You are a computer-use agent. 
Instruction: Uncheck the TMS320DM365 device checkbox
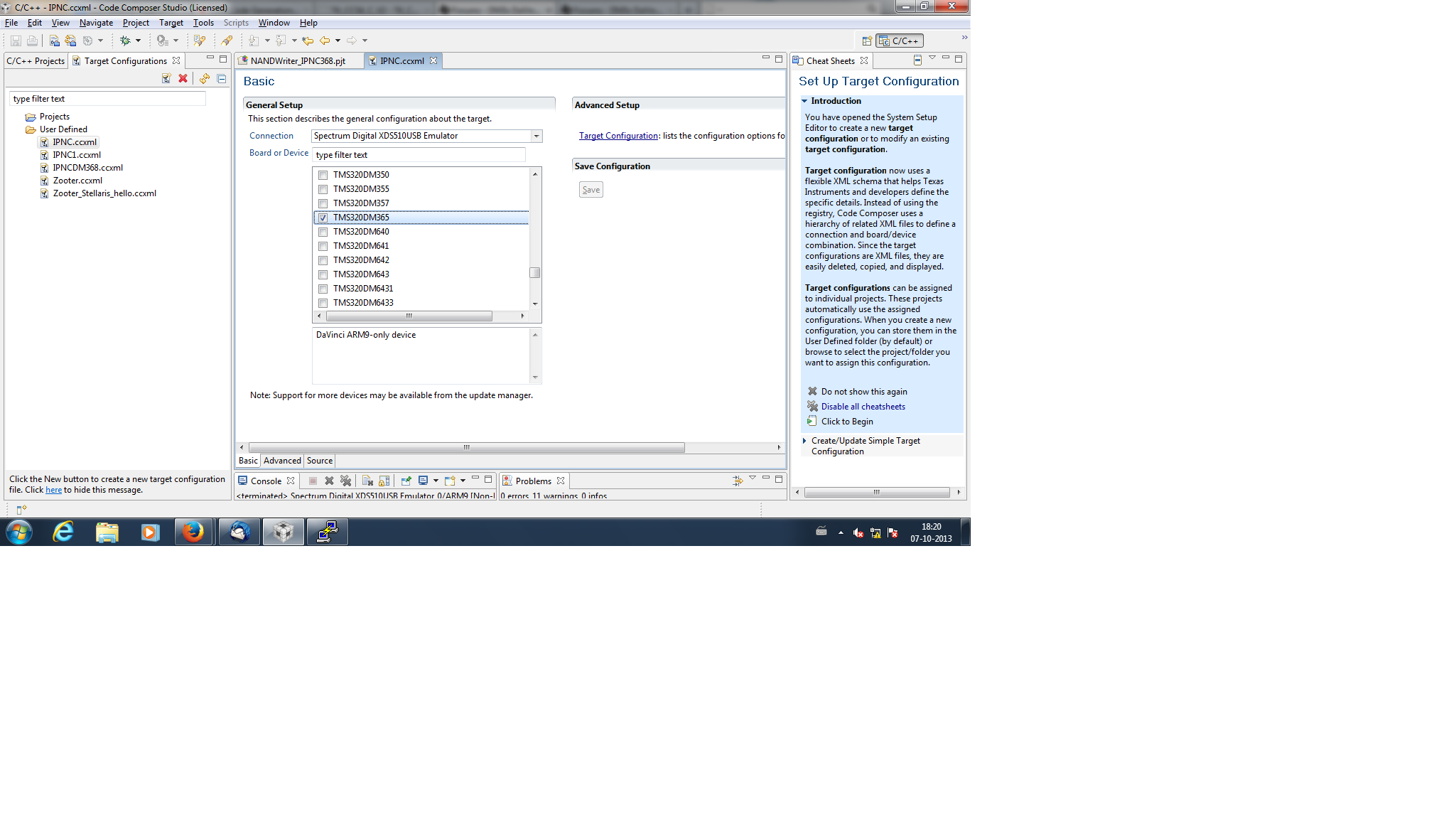tap(323, 218)
